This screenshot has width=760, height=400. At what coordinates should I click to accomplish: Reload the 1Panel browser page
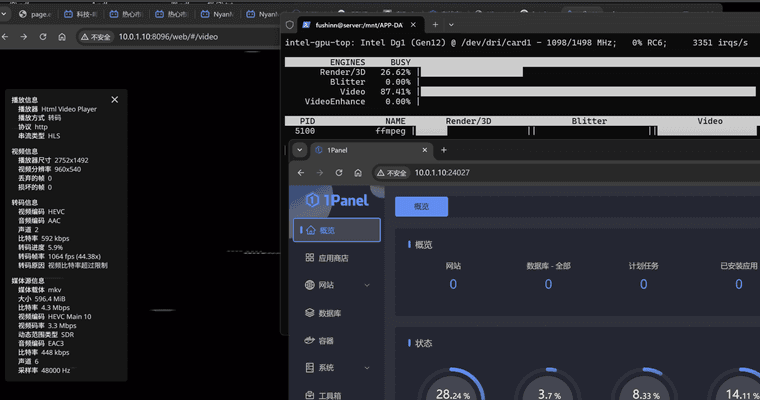[343, 173]
